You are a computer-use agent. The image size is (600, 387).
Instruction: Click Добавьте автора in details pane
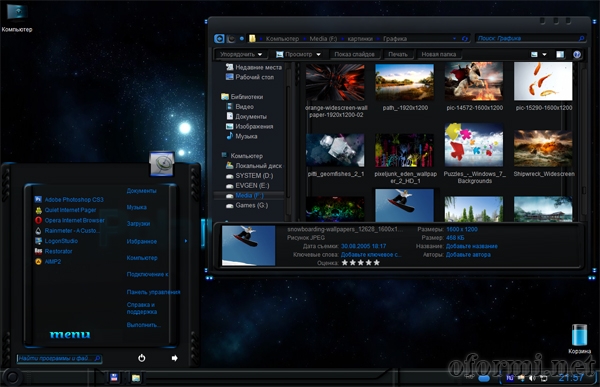[x=468, y=255]
